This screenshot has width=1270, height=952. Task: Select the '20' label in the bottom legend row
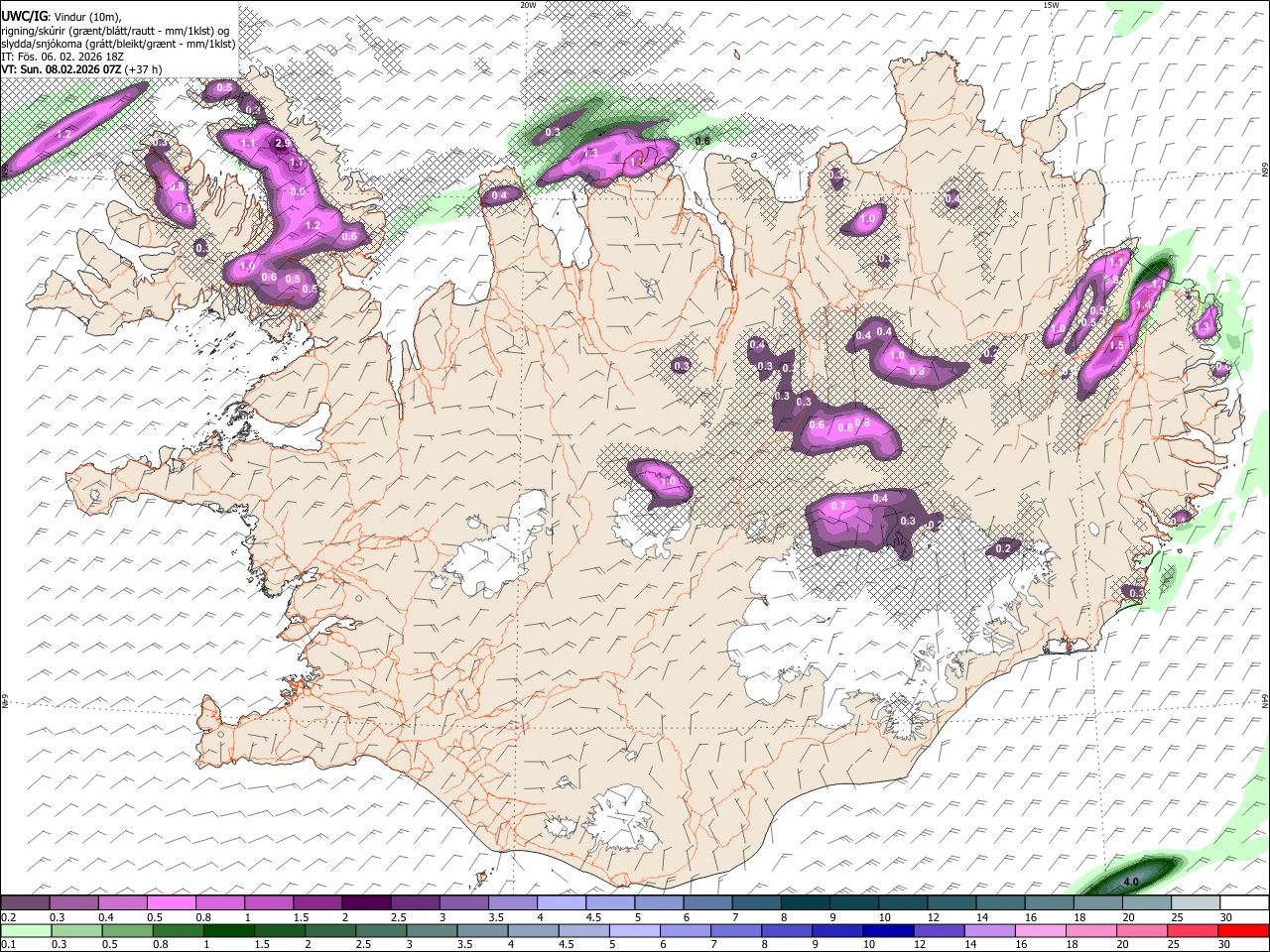point(1122,945)
